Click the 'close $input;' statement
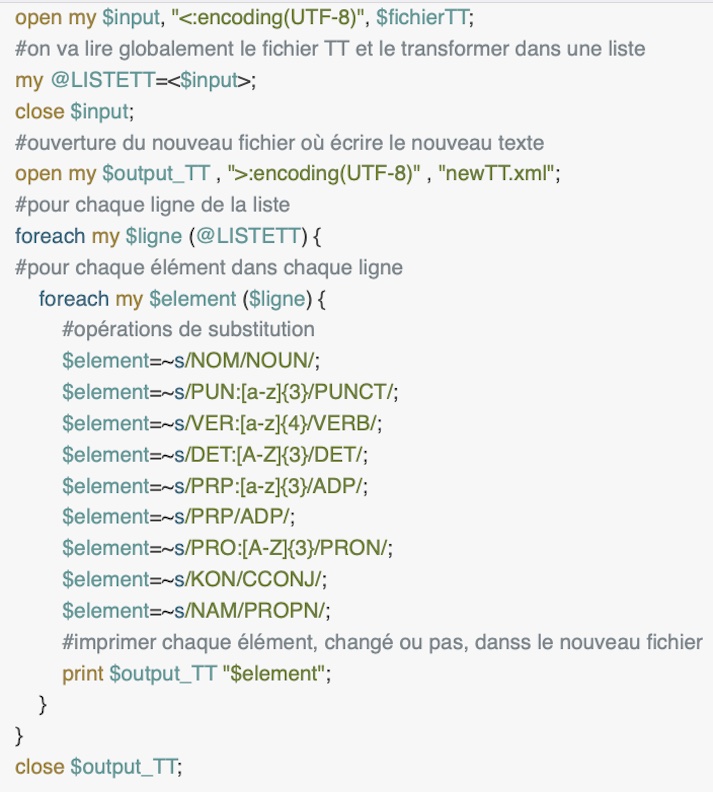This screenshot has height=792, width=713. pyautogui.click(x=75, y=112)
